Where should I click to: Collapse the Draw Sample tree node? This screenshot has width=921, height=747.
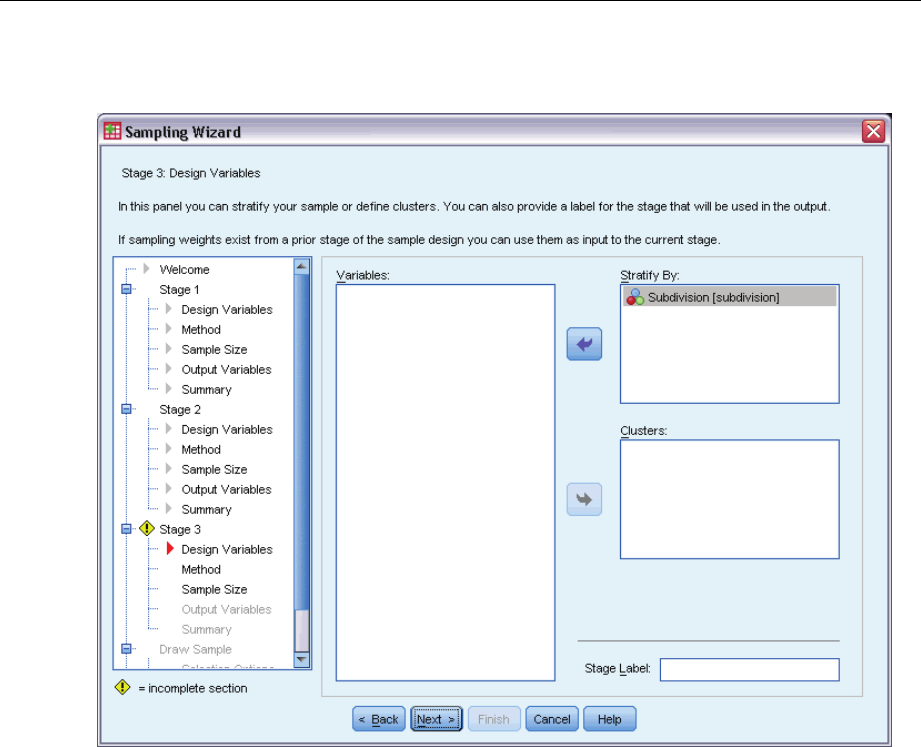[126, 648]
